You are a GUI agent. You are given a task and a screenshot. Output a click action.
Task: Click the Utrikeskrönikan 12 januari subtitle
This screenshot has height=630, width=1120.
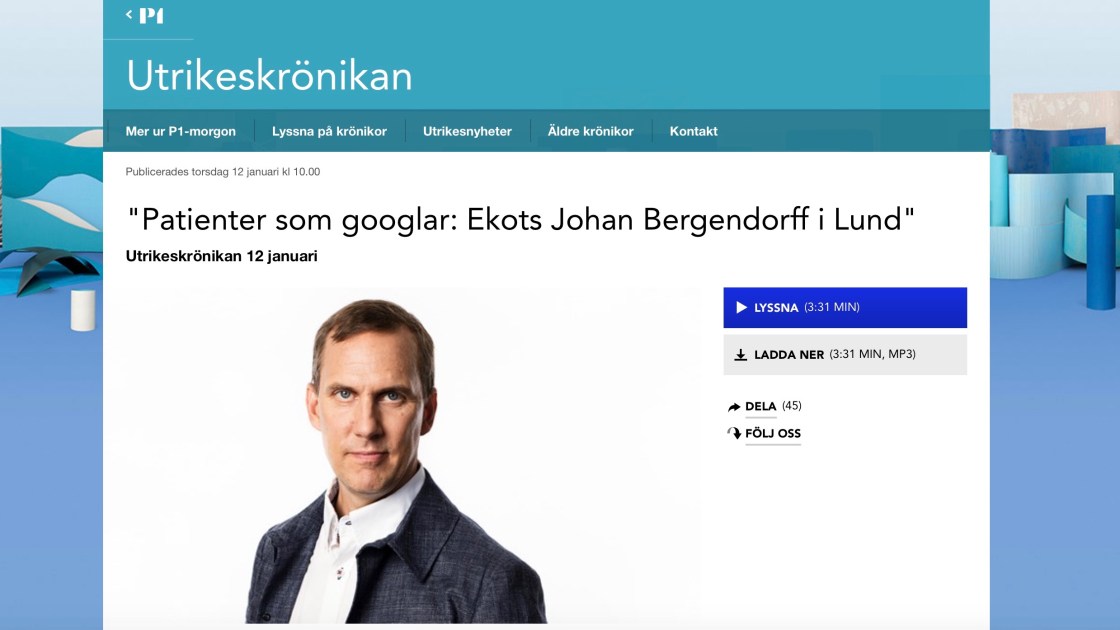pos(222,256)
